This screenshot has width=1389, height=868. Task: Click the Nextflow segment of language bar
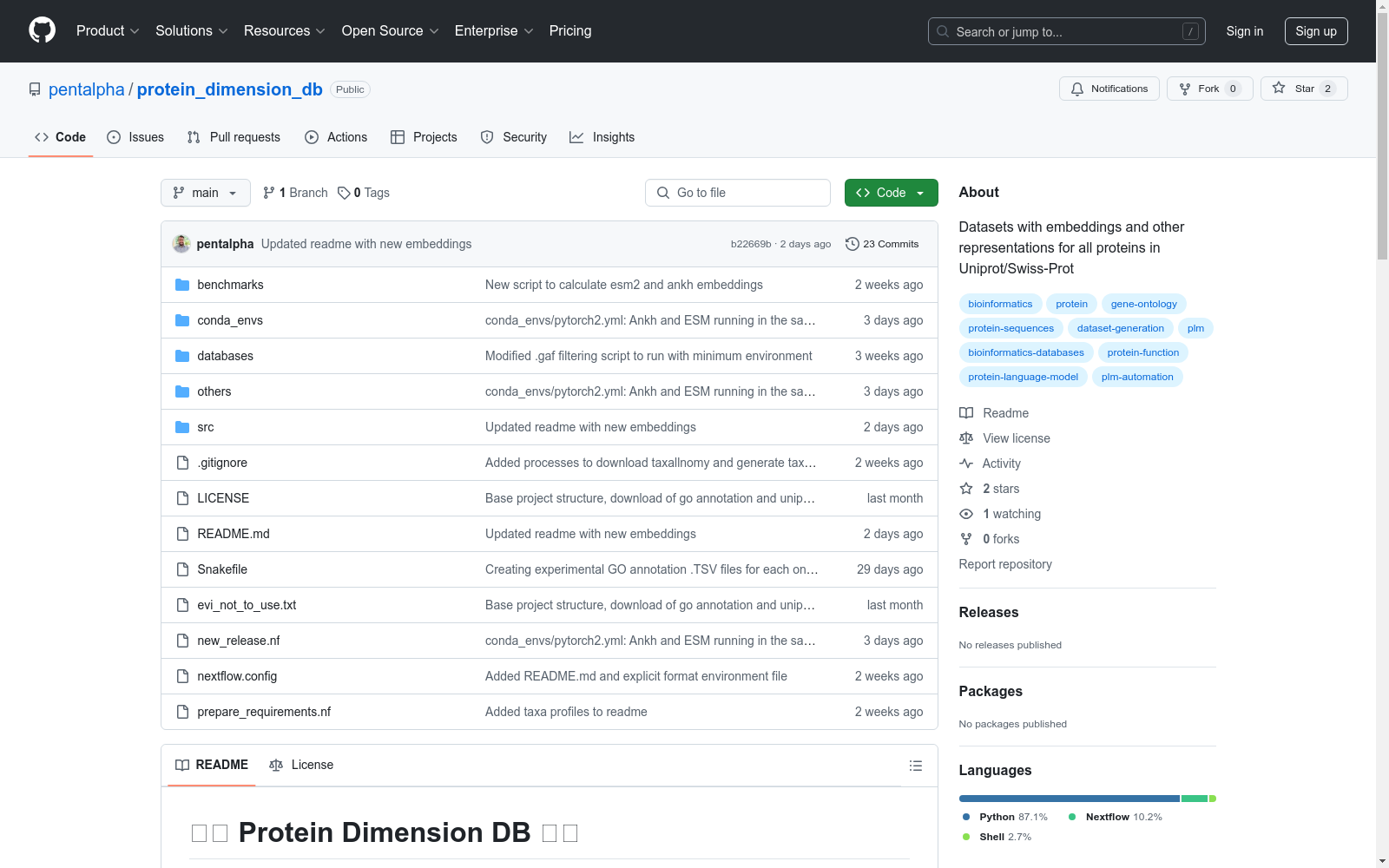pyautogui.click(x=1195, y=799)
